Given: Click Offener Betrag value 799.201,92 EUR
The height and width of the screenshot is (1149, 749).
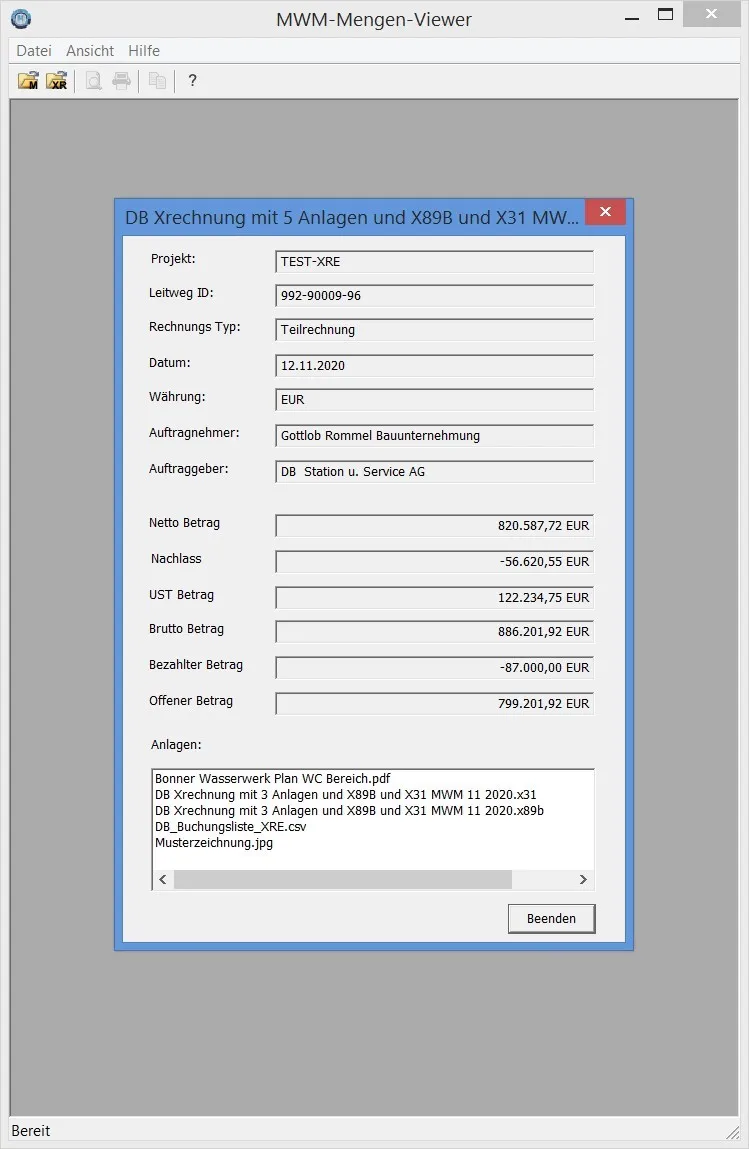Looking at the screenshot, I should pos(435,703).
